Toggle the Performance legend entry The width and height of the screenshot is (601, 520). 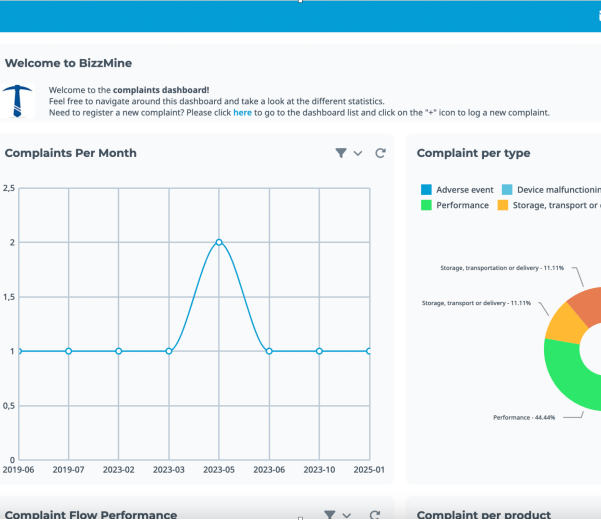[x=455, y=205]
